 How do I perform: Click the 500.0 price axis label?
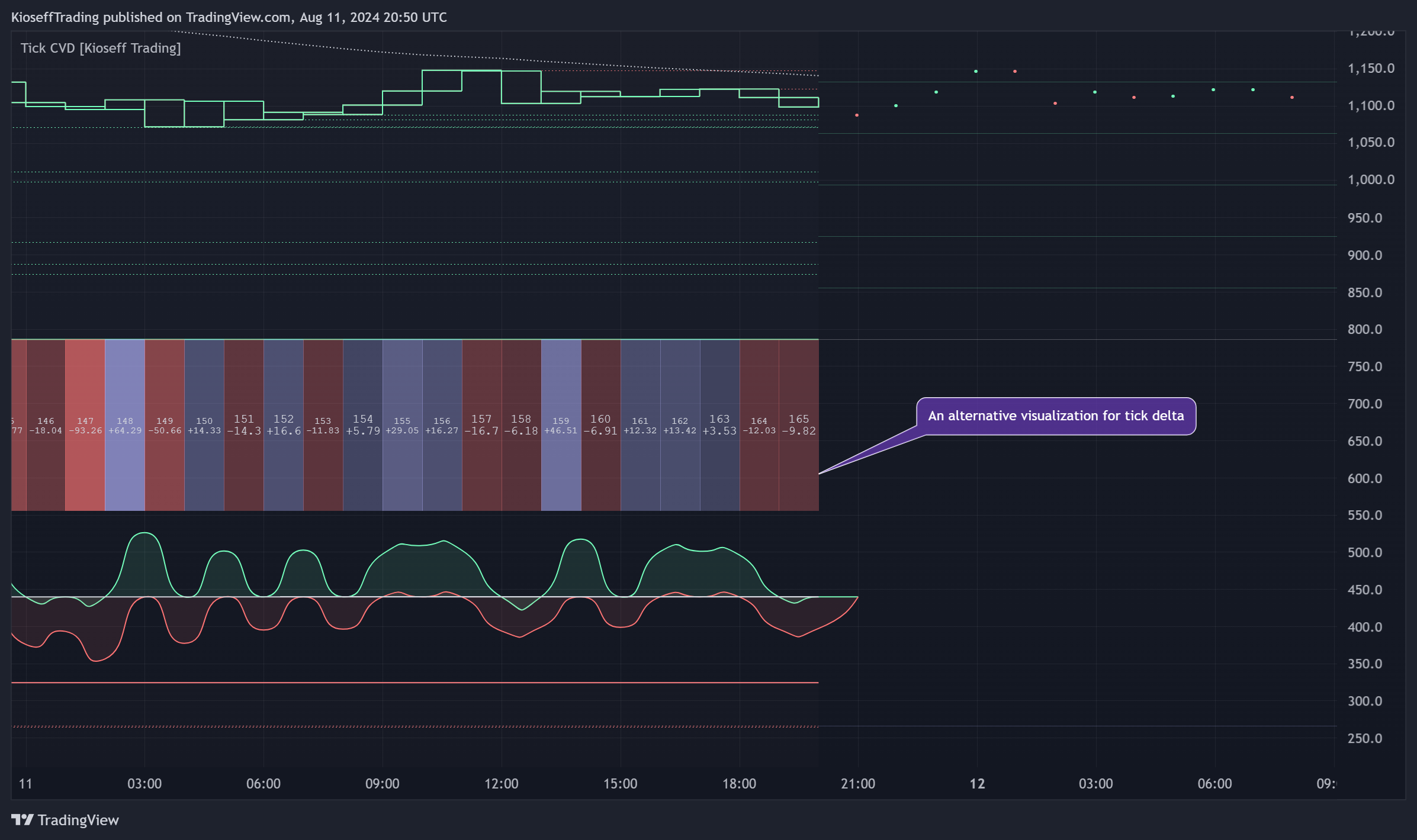point(1365,553)
